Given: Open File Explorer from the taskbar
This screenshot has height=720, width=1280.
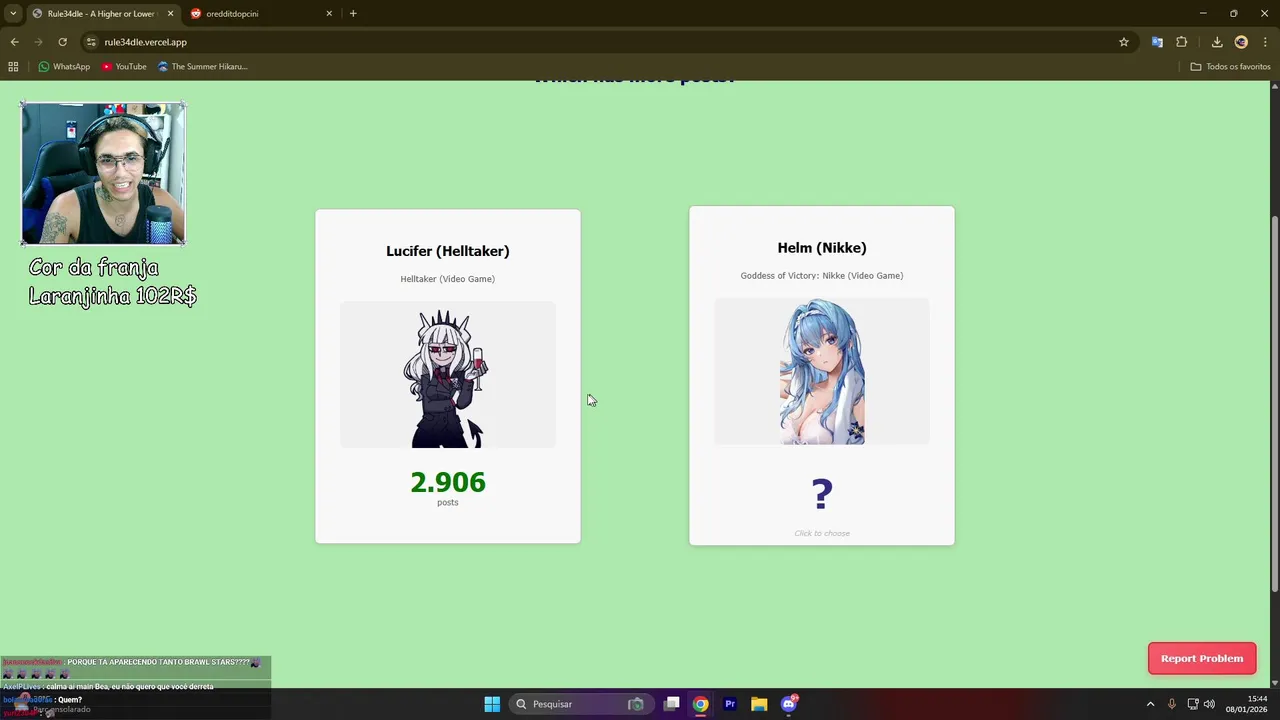Looking at the screenshot, I should point(759,704).
